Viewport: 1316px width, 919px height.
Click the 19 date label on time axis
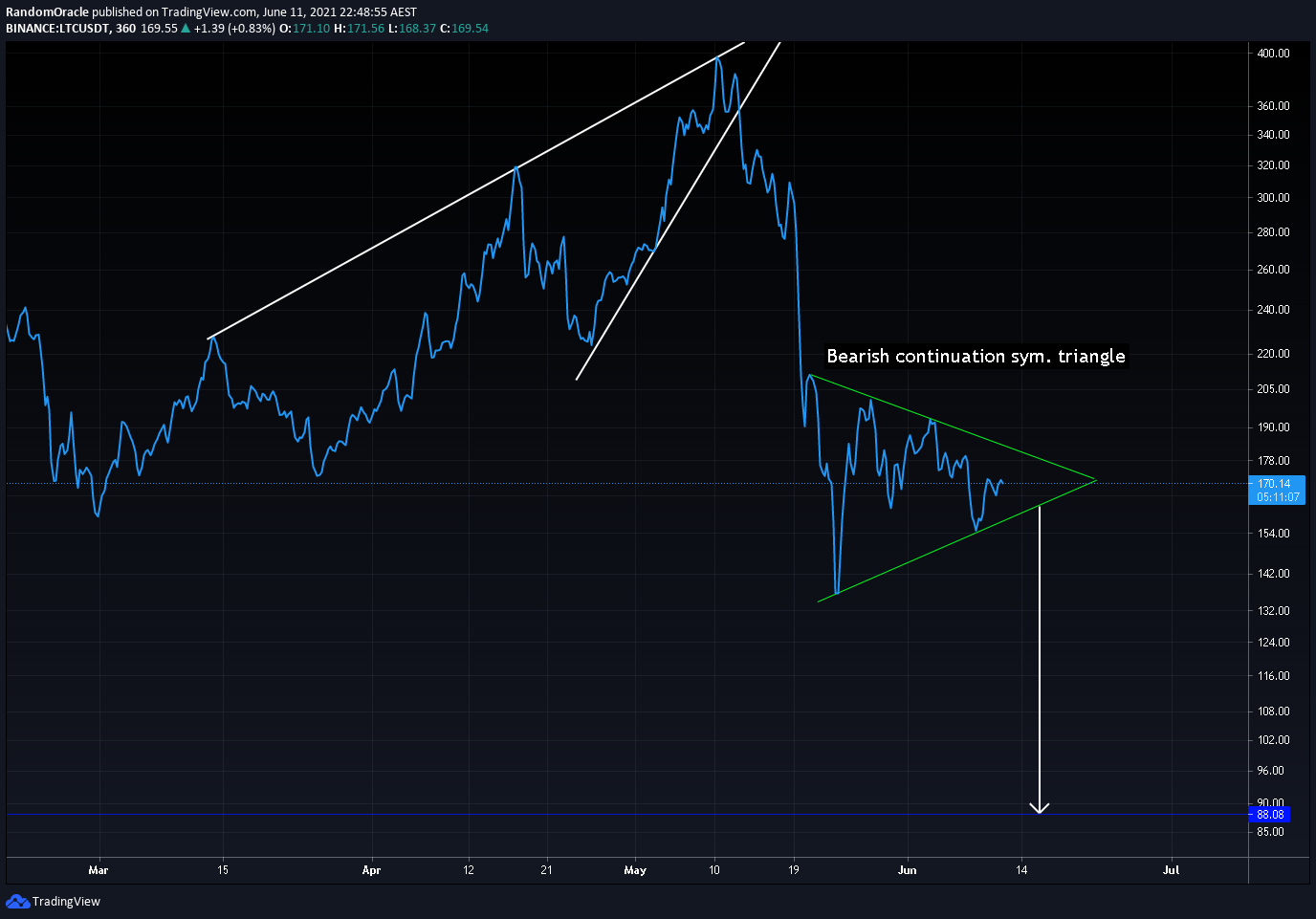pos(794,870)
